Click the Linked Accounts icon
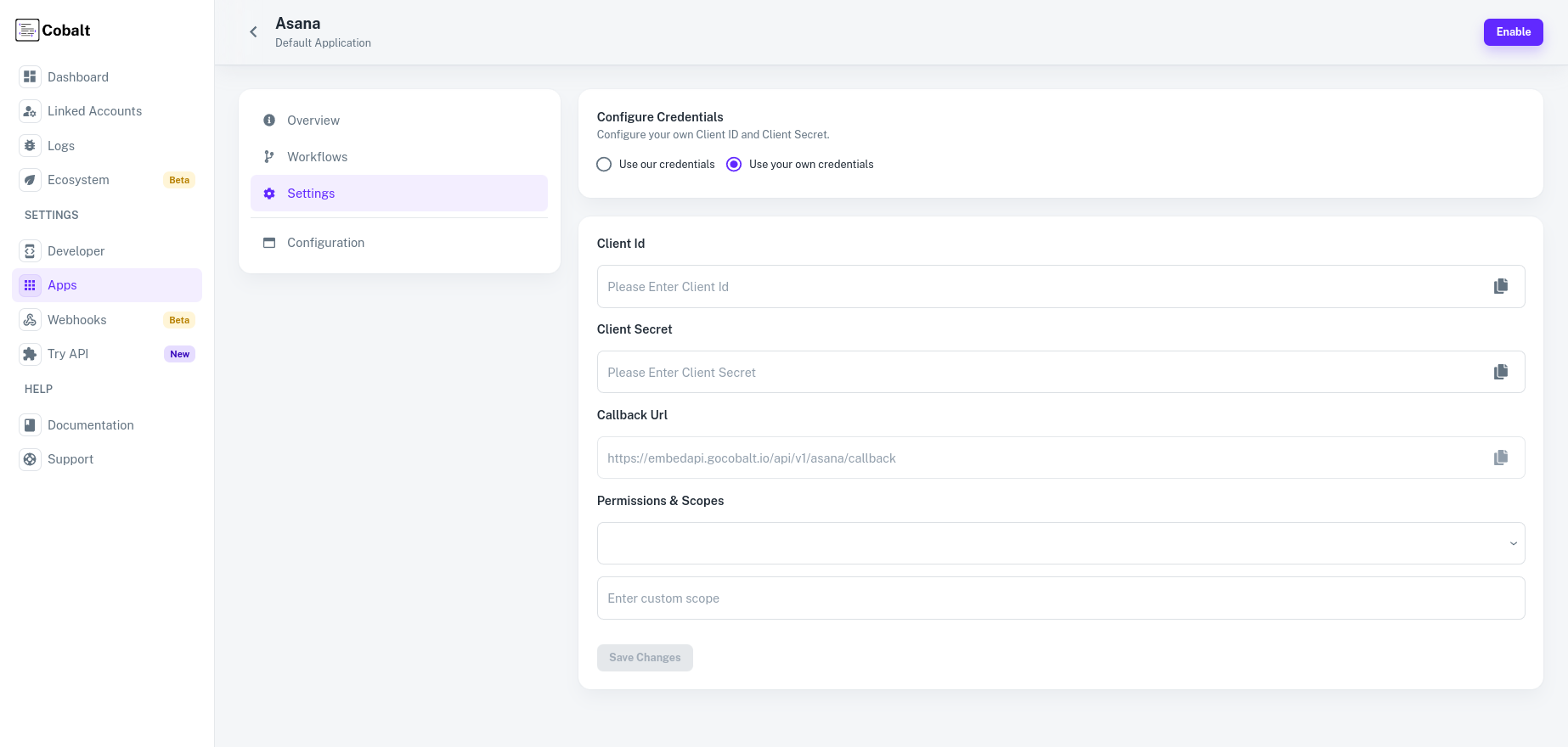 pyautogui.click(x=30, y=111)
